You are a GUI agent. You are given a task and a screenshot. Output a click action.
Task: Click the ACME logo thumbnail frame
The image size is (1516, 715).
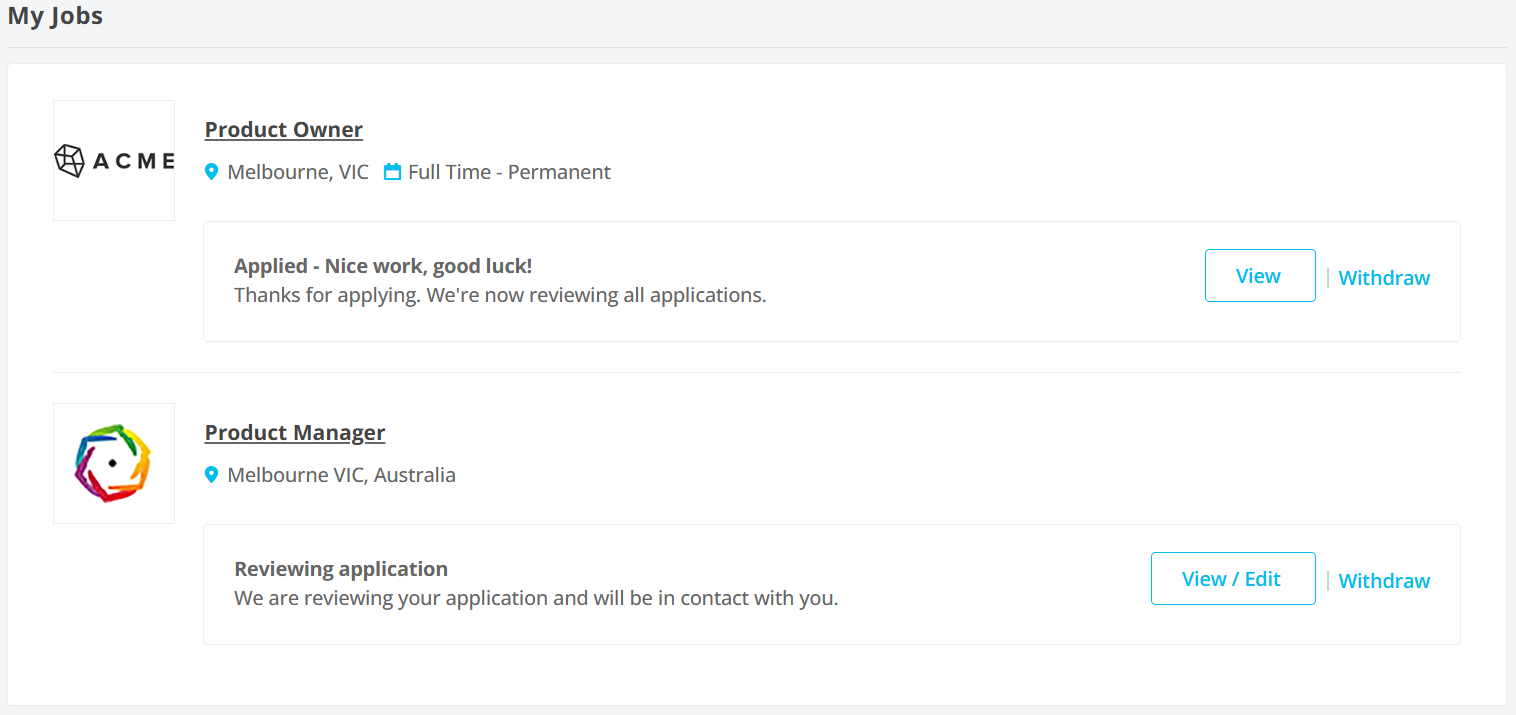113,160
